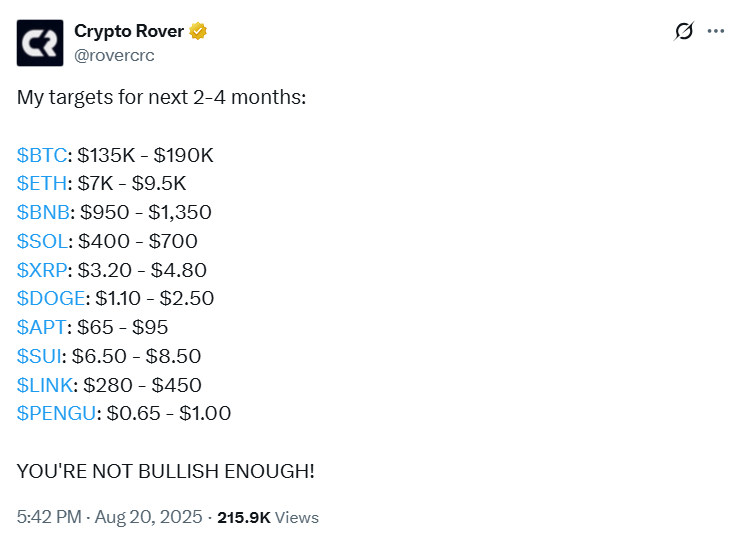Open the $XRP cashtag
740x542 pixels.
[x=42, y=270]
